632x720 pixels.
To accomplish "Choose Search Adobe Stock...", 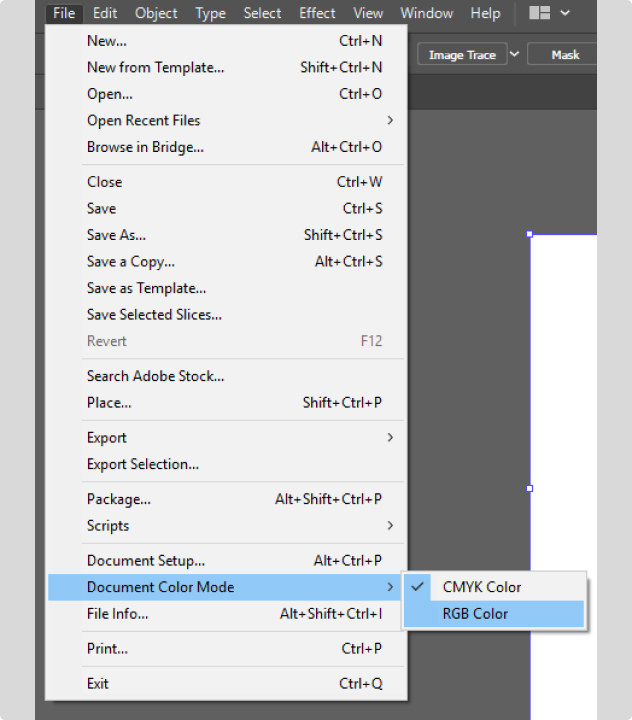I will (227, 376).
